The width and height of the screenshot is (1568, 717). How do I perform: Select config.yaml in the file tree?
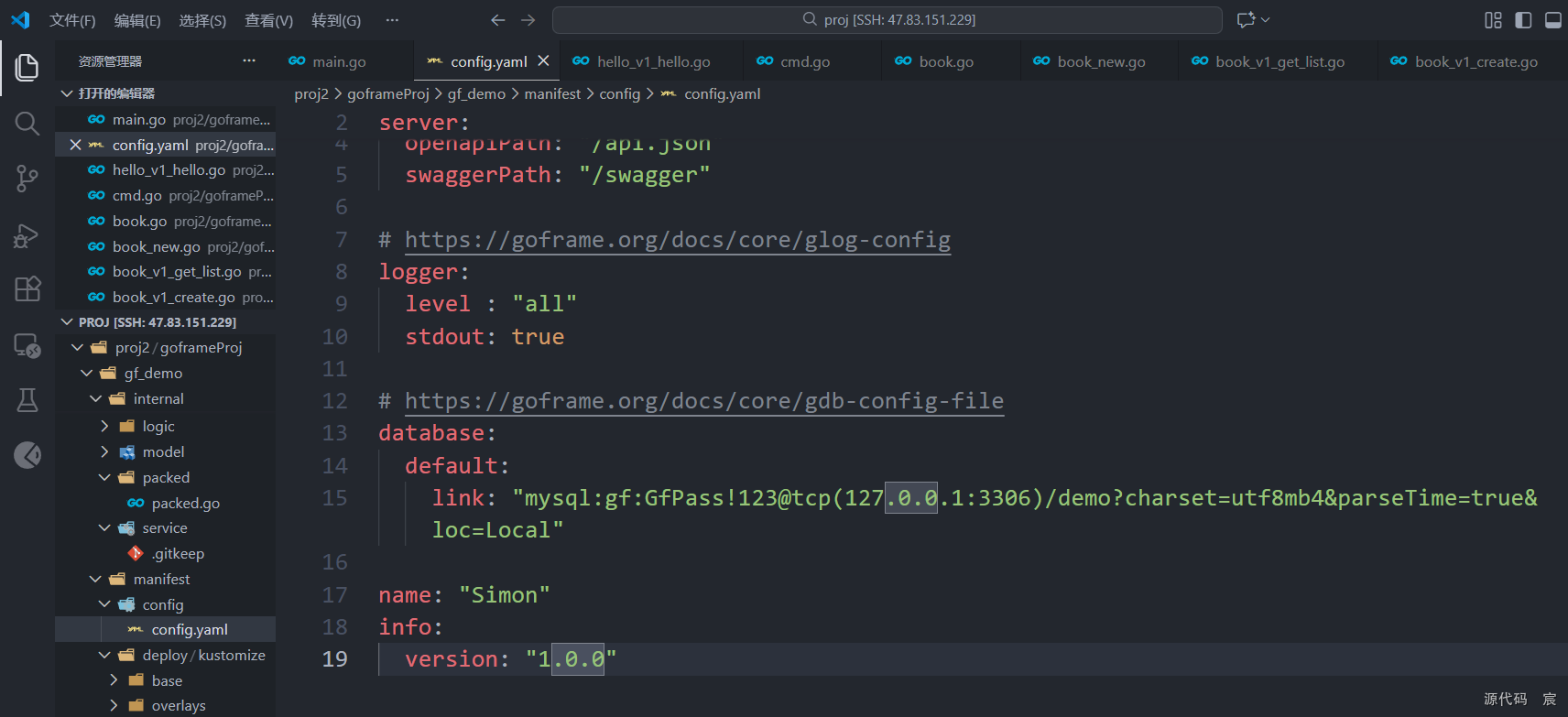tap(165, 629)
